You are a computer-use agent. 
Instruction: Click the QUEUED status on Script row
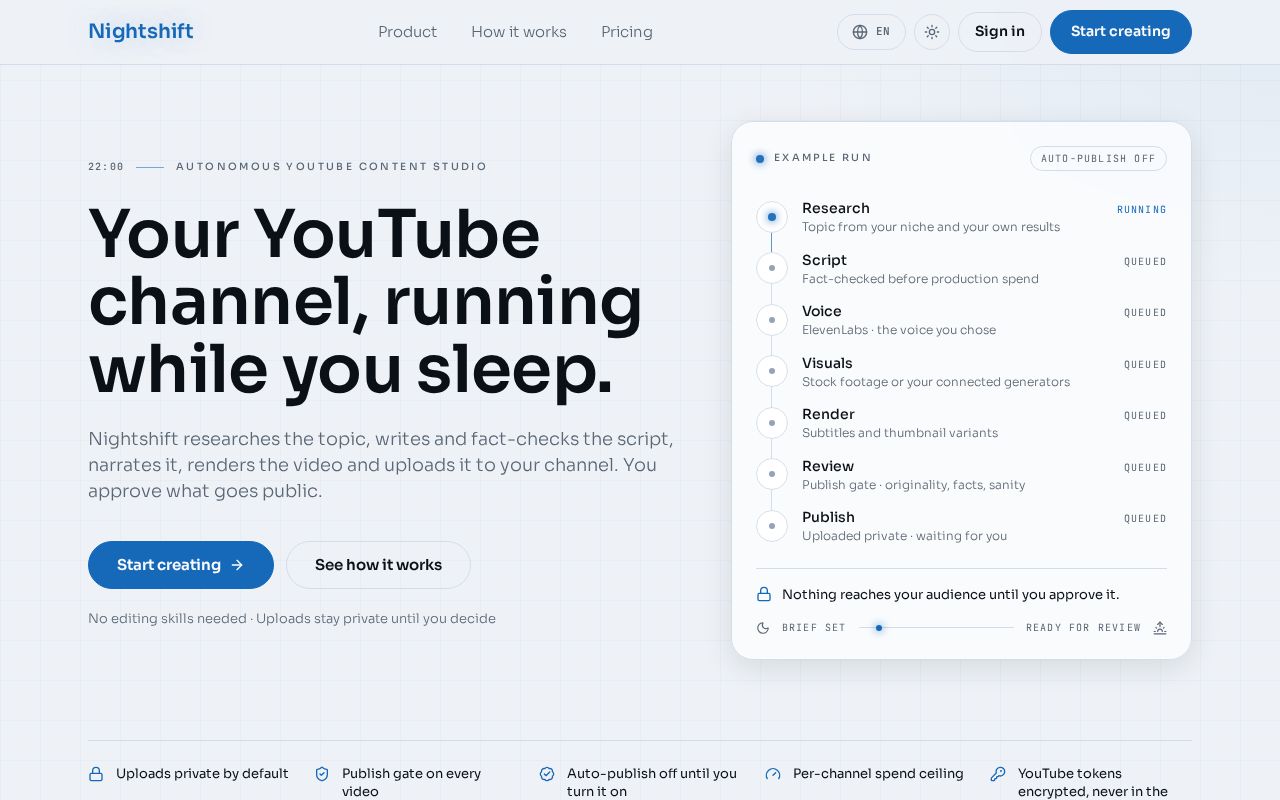(1145, 262)
